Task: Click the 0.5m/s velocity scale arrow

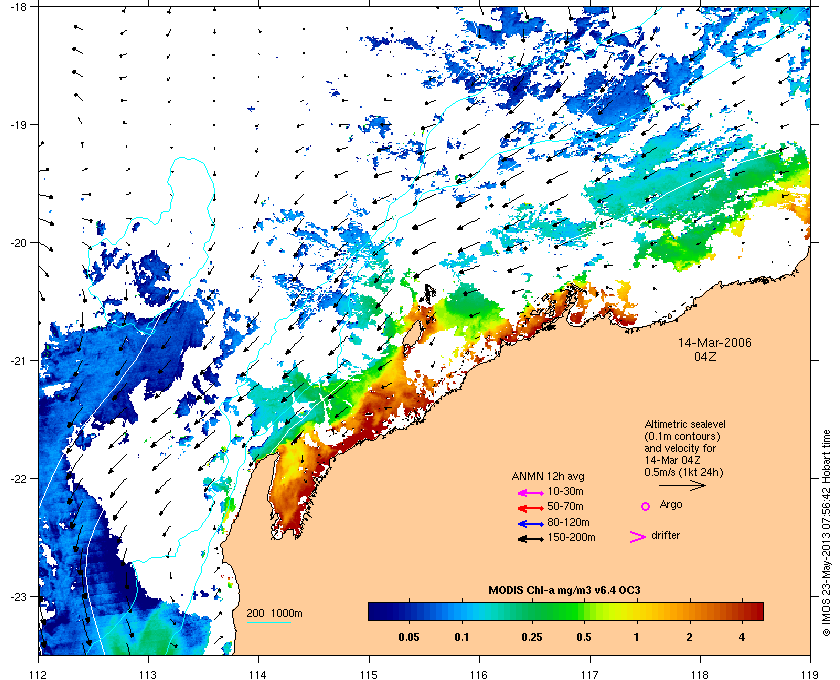Action: (x=682, y=486)
